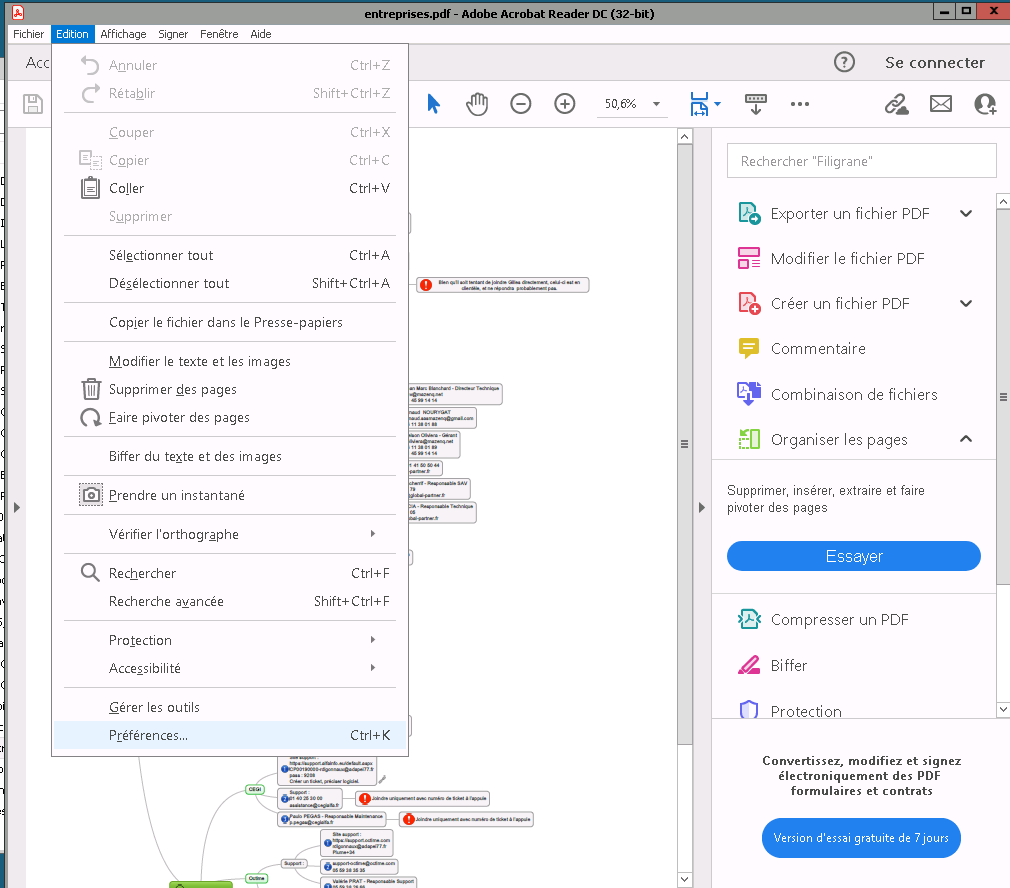
Task: Open the share with others icon
Action: coord(985,104)
